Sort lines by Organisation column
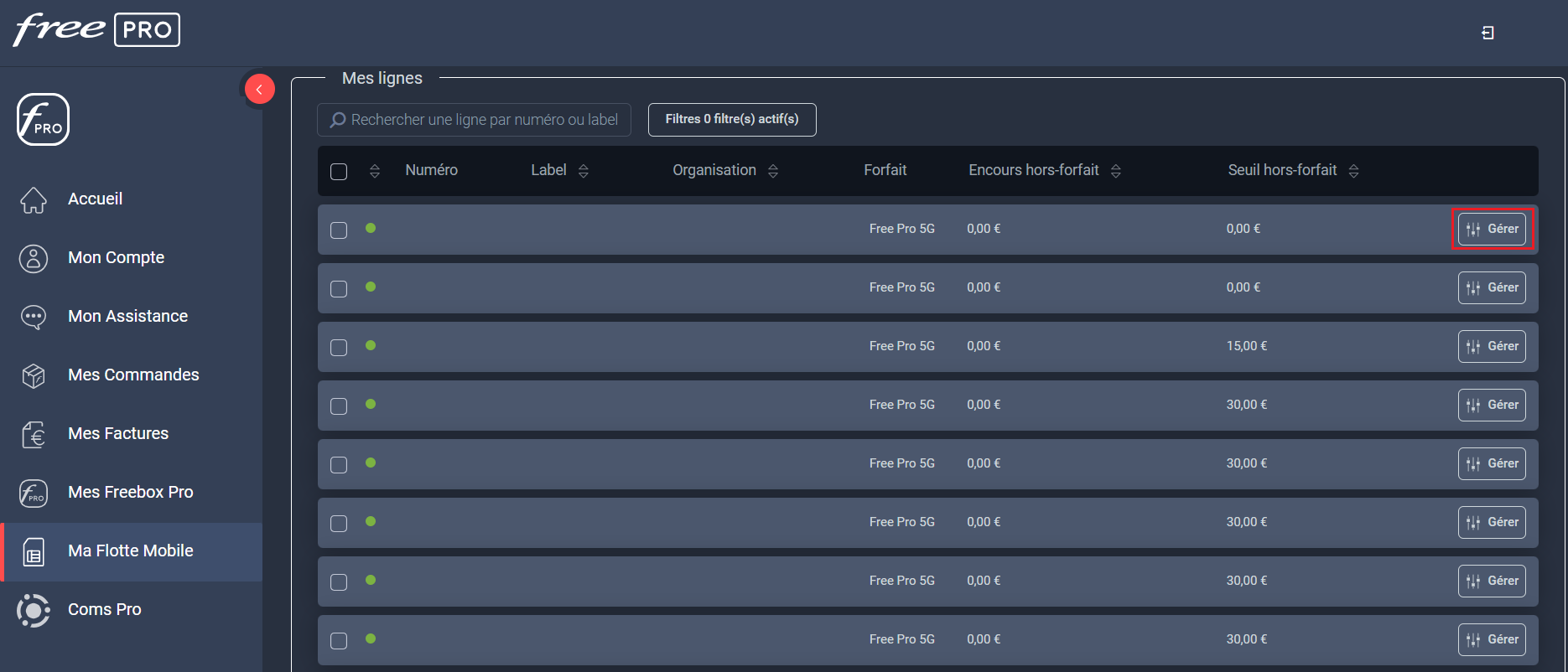The height and width of the screenshot is (672, 1568). [773, 171]
